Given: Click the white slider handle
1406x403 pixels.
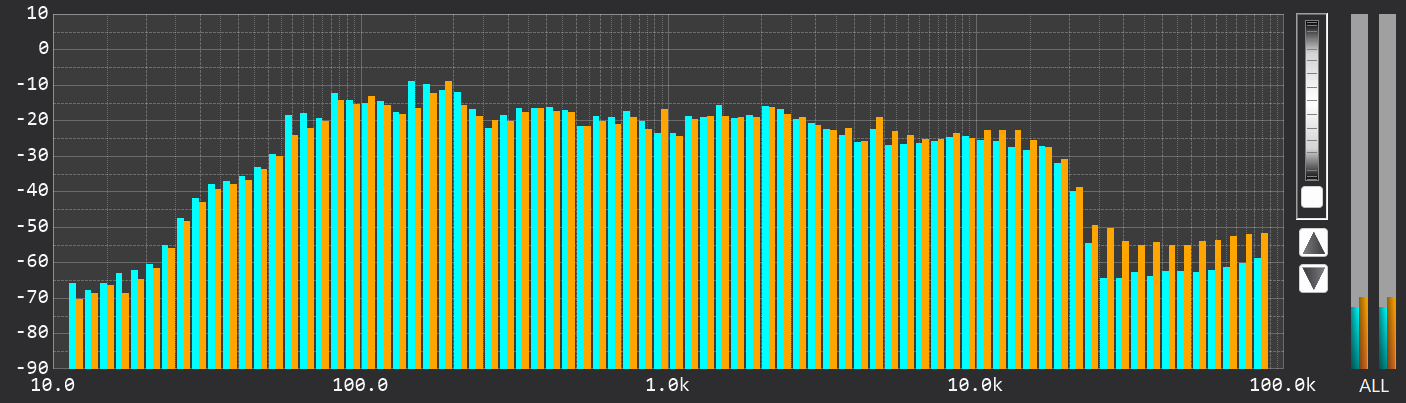Looking at the screenshot, I should point(1312,197).
